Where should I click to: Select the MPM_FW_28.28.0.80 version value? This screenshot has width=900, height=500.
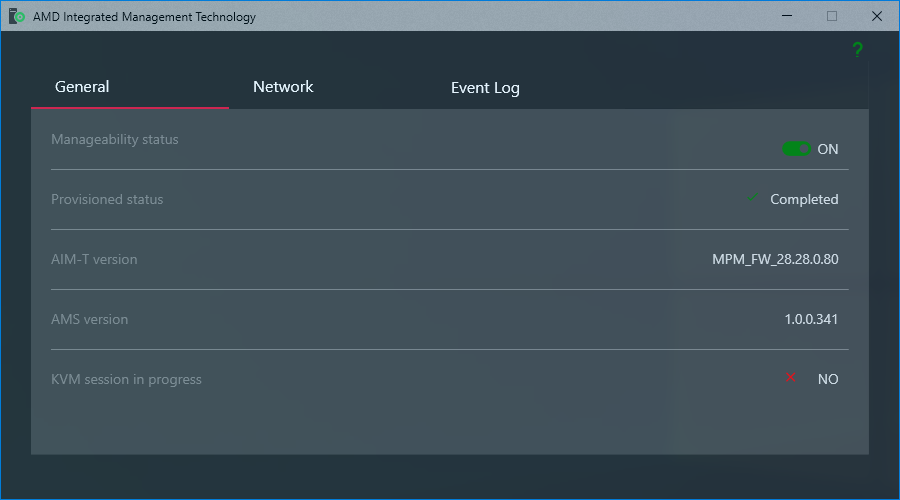(775, 259)
